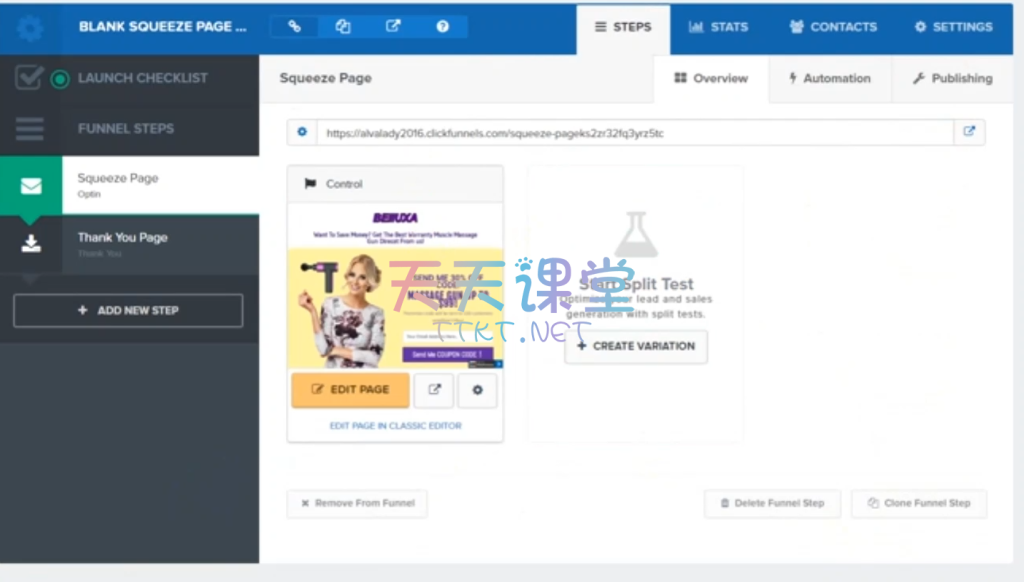
Task: Click the copy funnel icon in header
Action: [343, 27]
